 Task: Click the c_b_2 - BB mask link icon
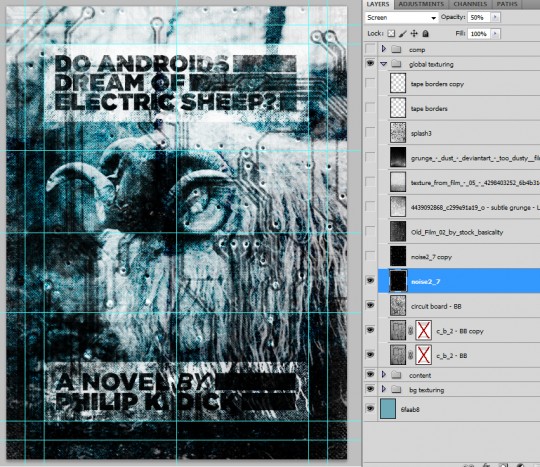[411, 355]
